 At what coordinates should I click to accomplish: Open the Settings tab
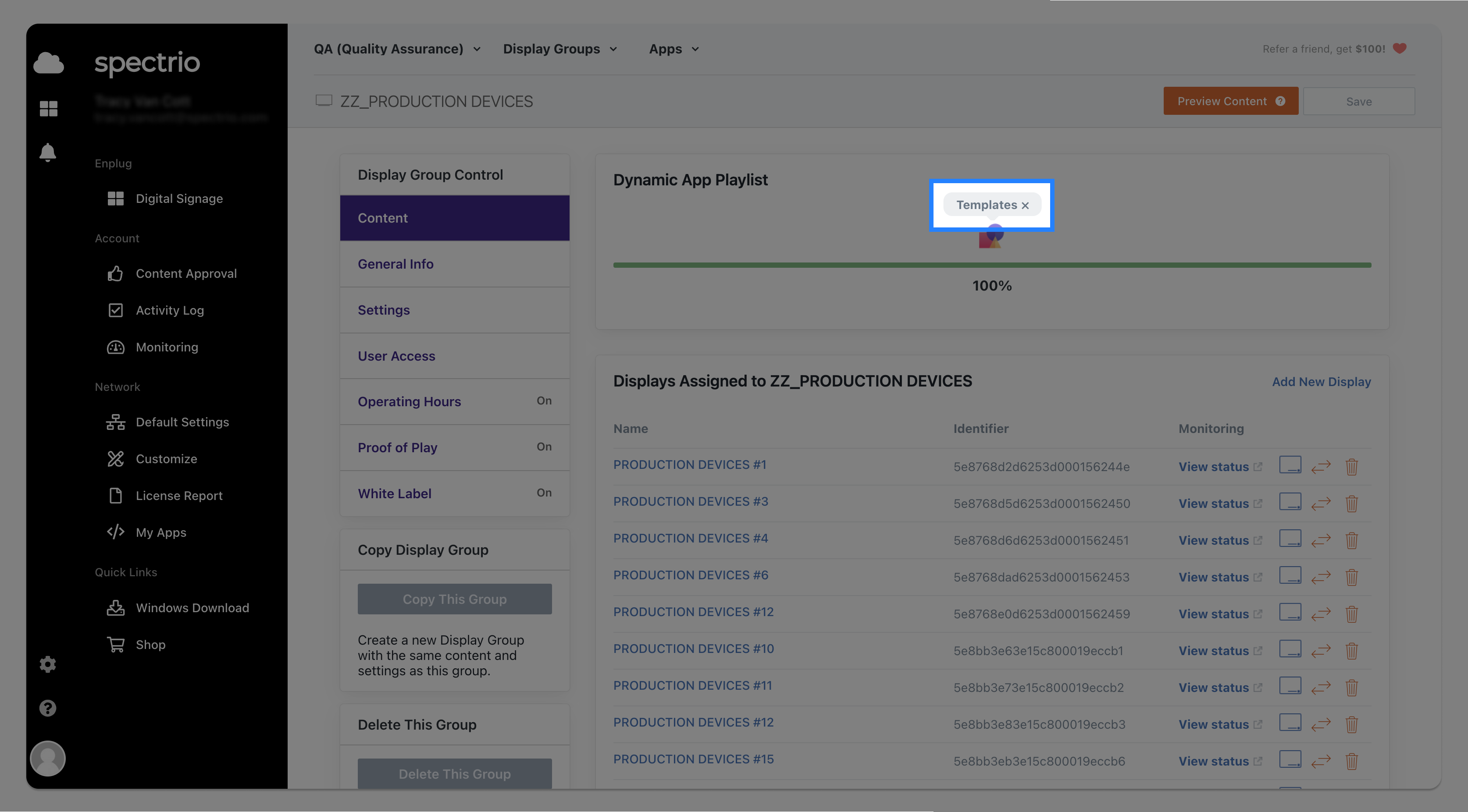(454, 310)
